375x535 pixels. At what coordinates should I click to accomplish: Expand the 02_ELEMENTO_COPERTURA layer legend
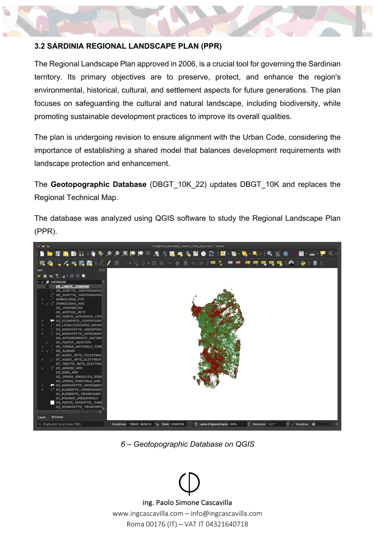[x=43, y=321]
